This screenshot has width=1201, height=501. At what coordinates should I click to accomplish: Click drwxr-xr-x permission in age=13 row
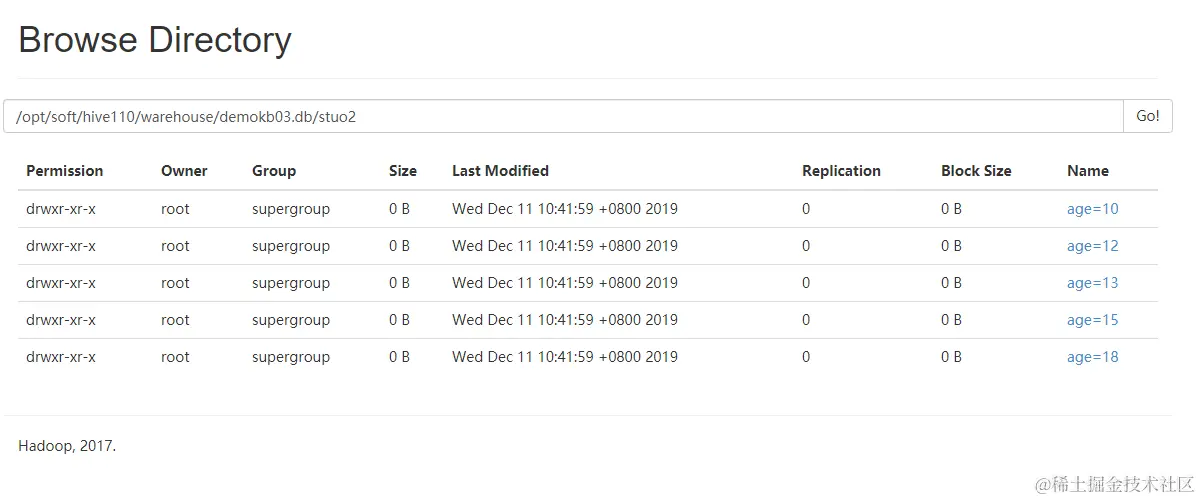[x=61, y=283]
